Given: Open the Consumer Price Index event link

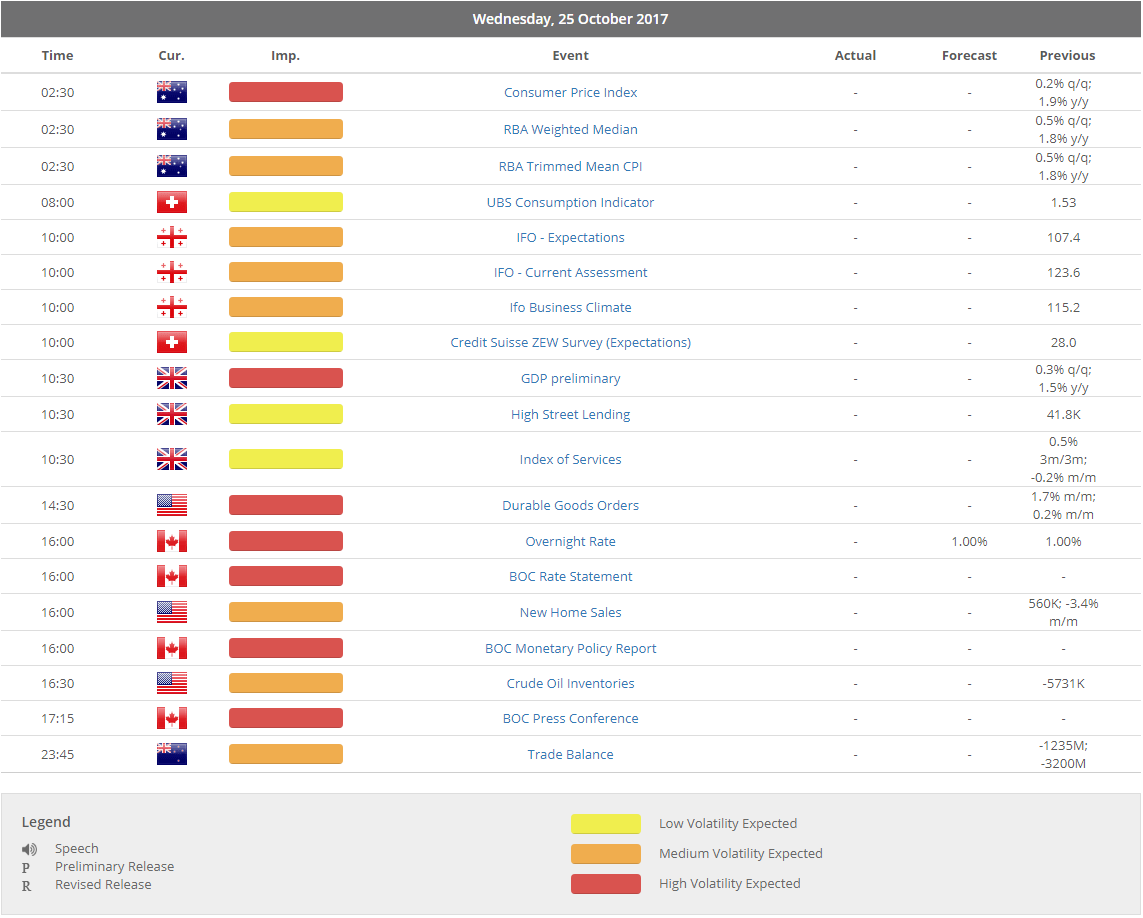Looking at the screenshot, I should 570,92.
